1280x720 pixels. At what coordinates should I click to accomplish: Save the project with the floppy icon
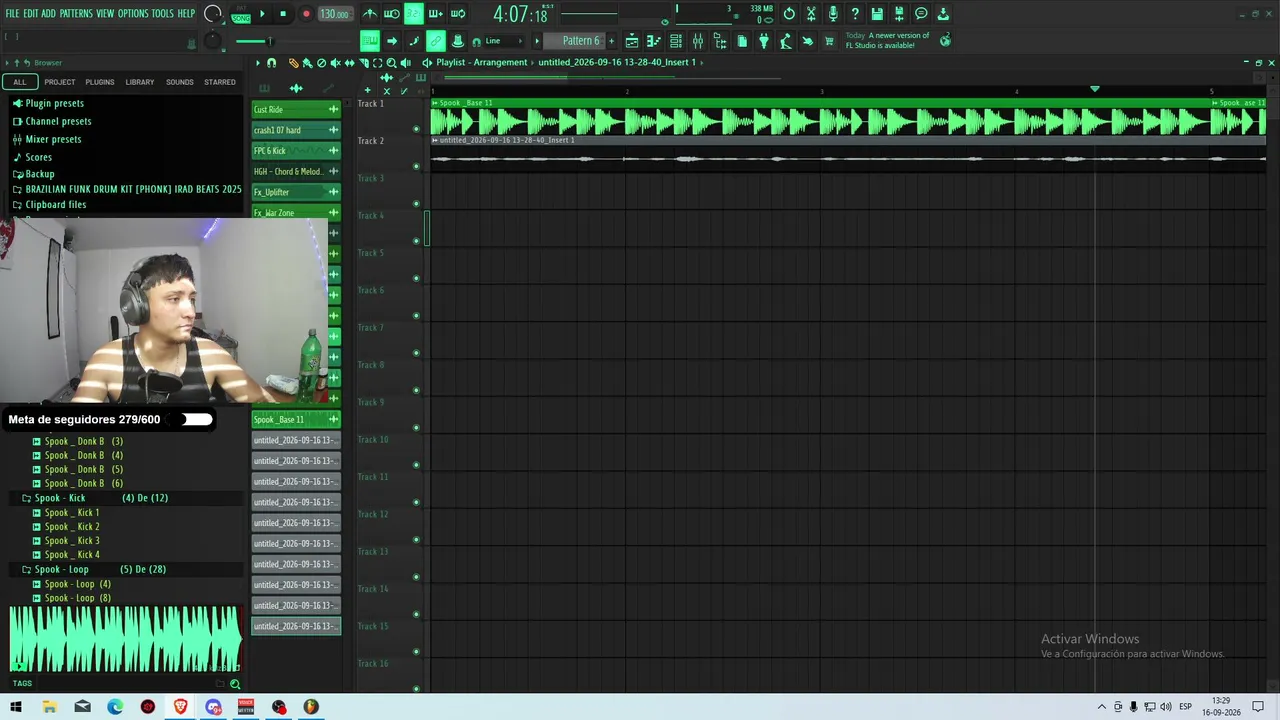point(877,14)
